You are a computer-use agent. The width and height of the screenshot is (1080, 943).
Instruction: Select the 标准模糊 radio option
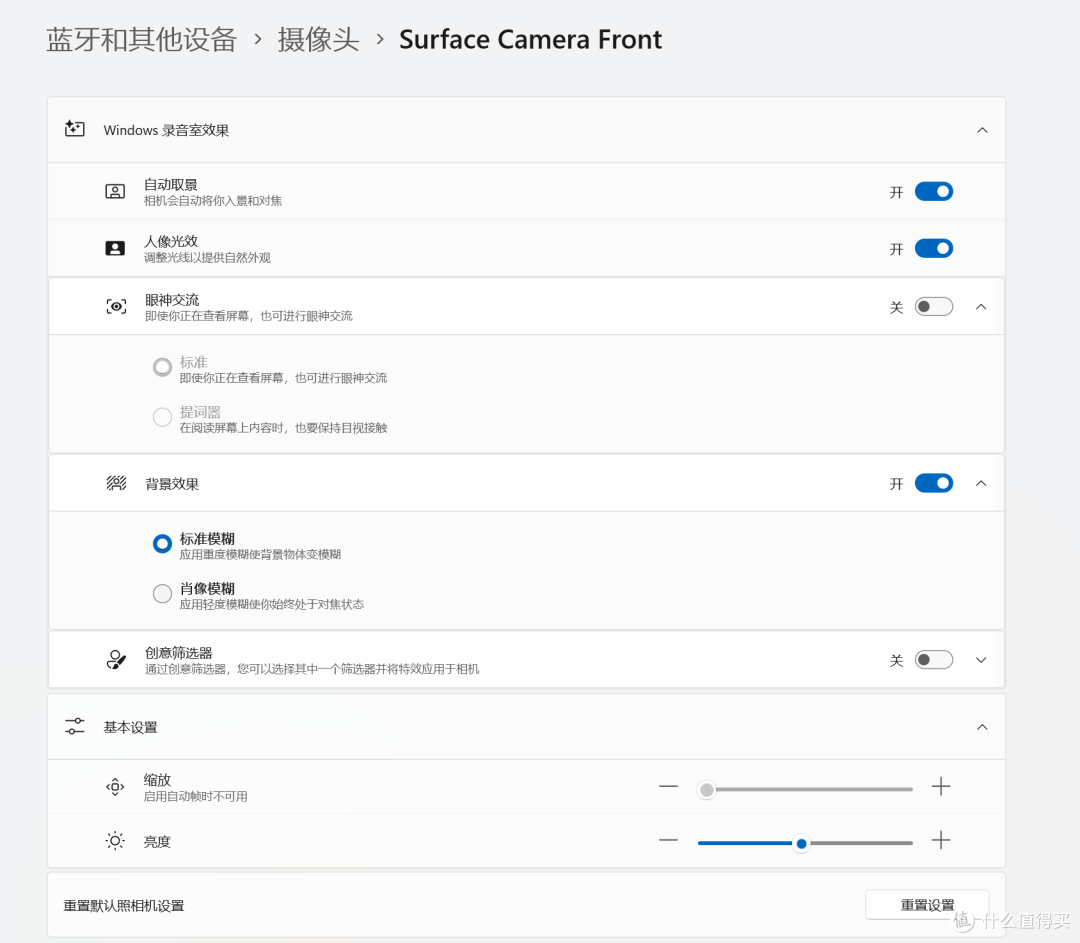tap(163, 543)
